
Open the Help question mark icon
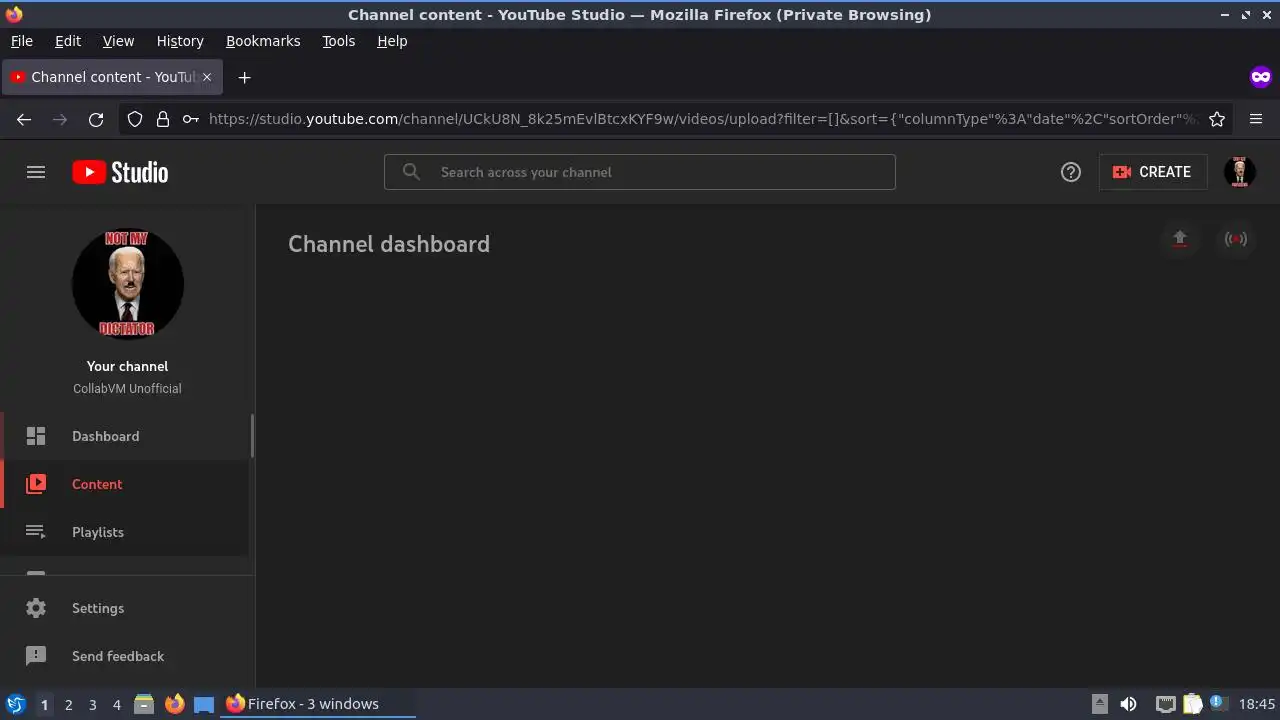1071,172
